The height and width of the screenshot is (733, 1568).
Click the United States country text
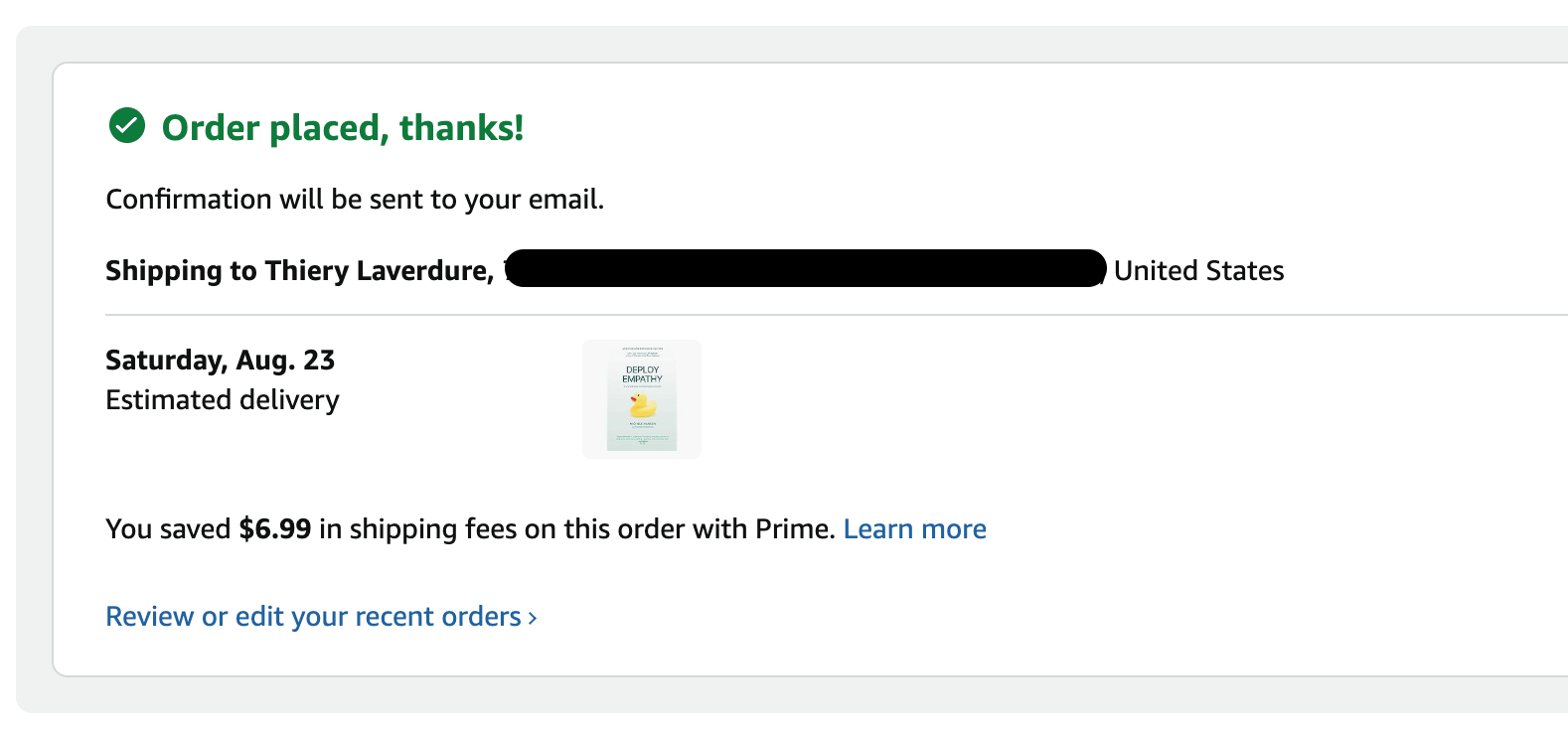coord(1198,271)
